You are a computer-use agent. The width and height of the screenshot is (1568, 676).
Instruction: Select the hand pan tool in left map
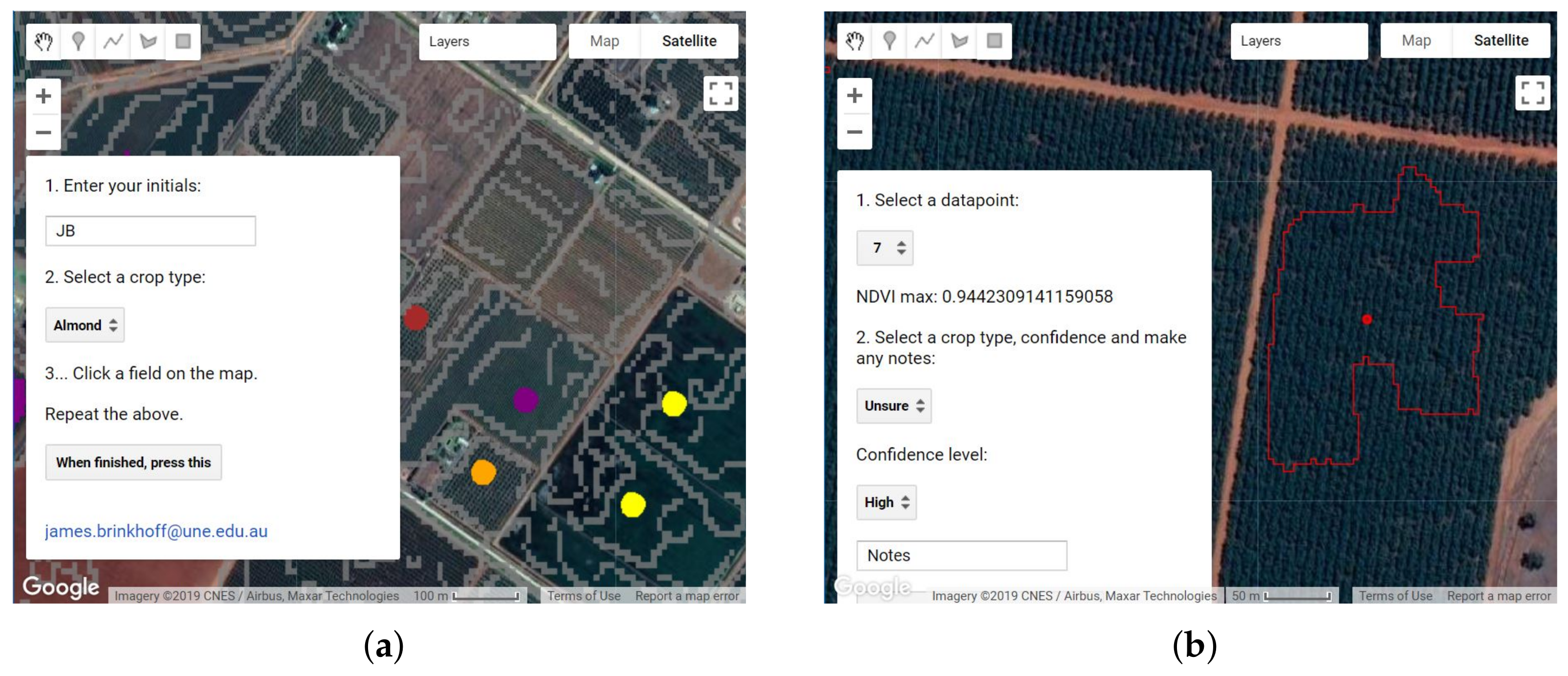(43, 42)
